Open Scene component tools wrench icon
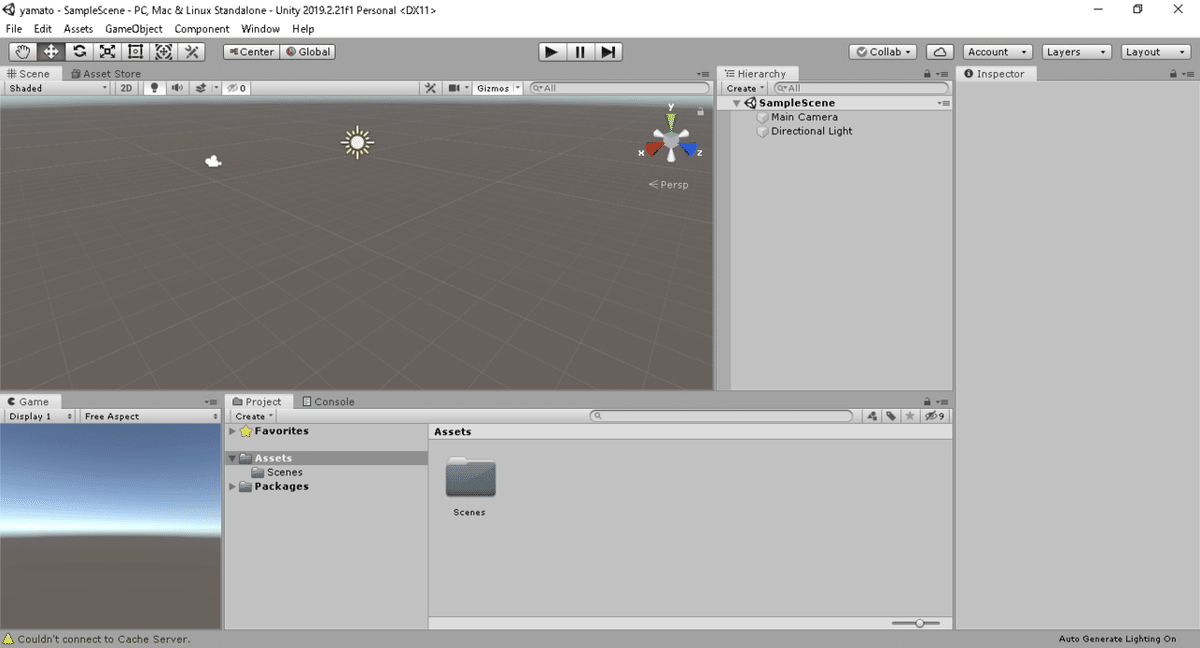 point(430,88)
